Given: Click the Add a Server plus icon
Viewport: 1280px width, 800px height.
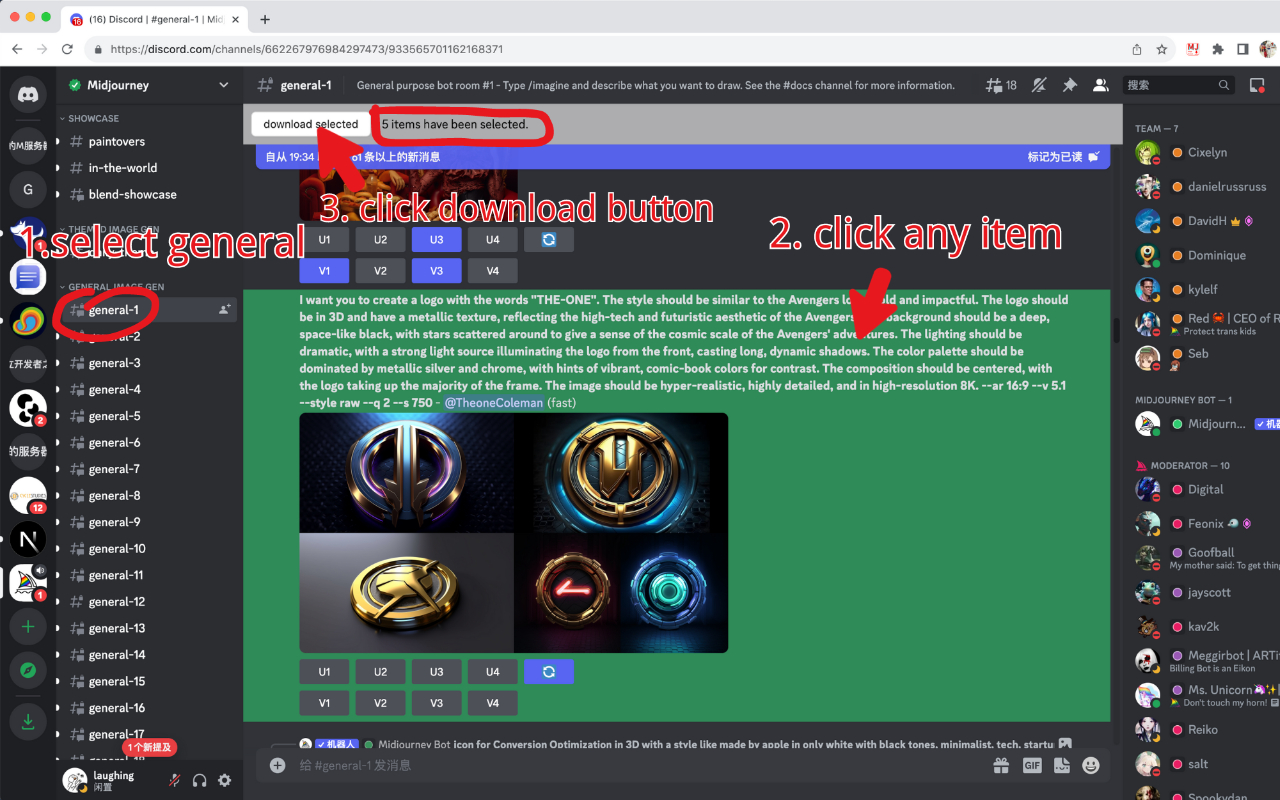Looking at the screenshot, I should [x=28, y=626].
